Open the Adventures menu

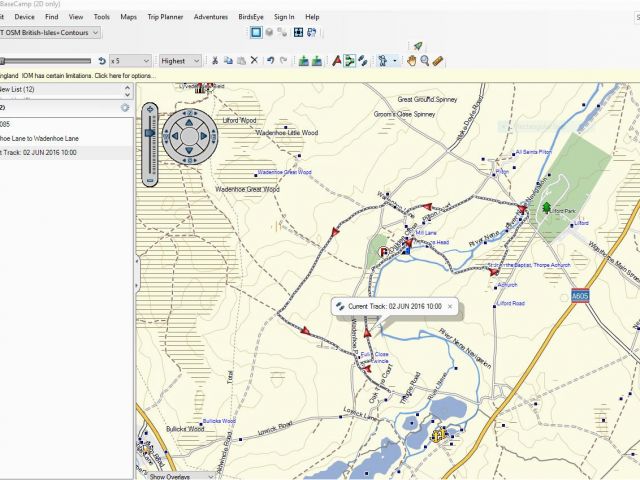click(x=211, y=17)
